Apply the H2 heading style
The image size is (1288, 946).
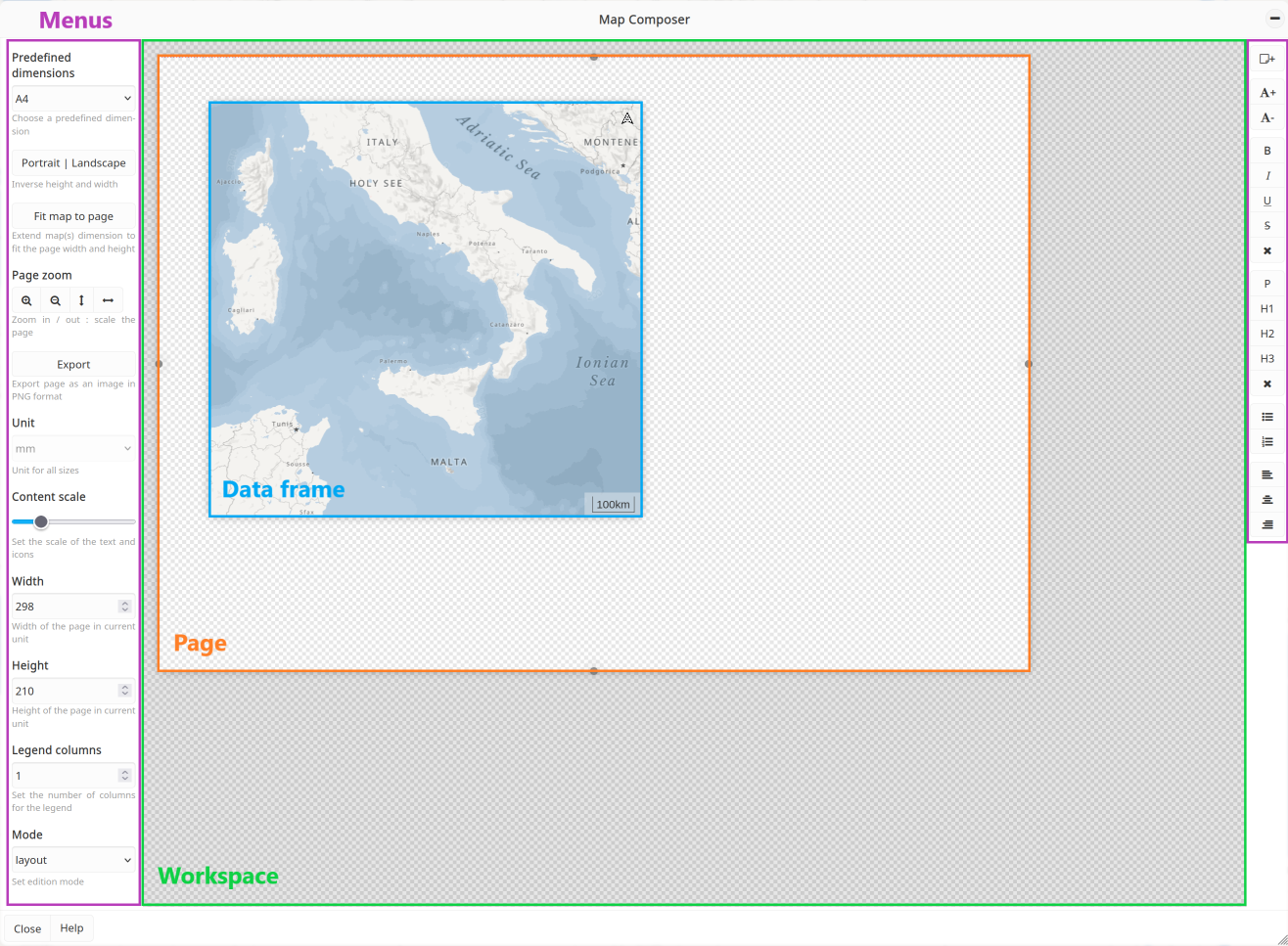coord(1266,334)
